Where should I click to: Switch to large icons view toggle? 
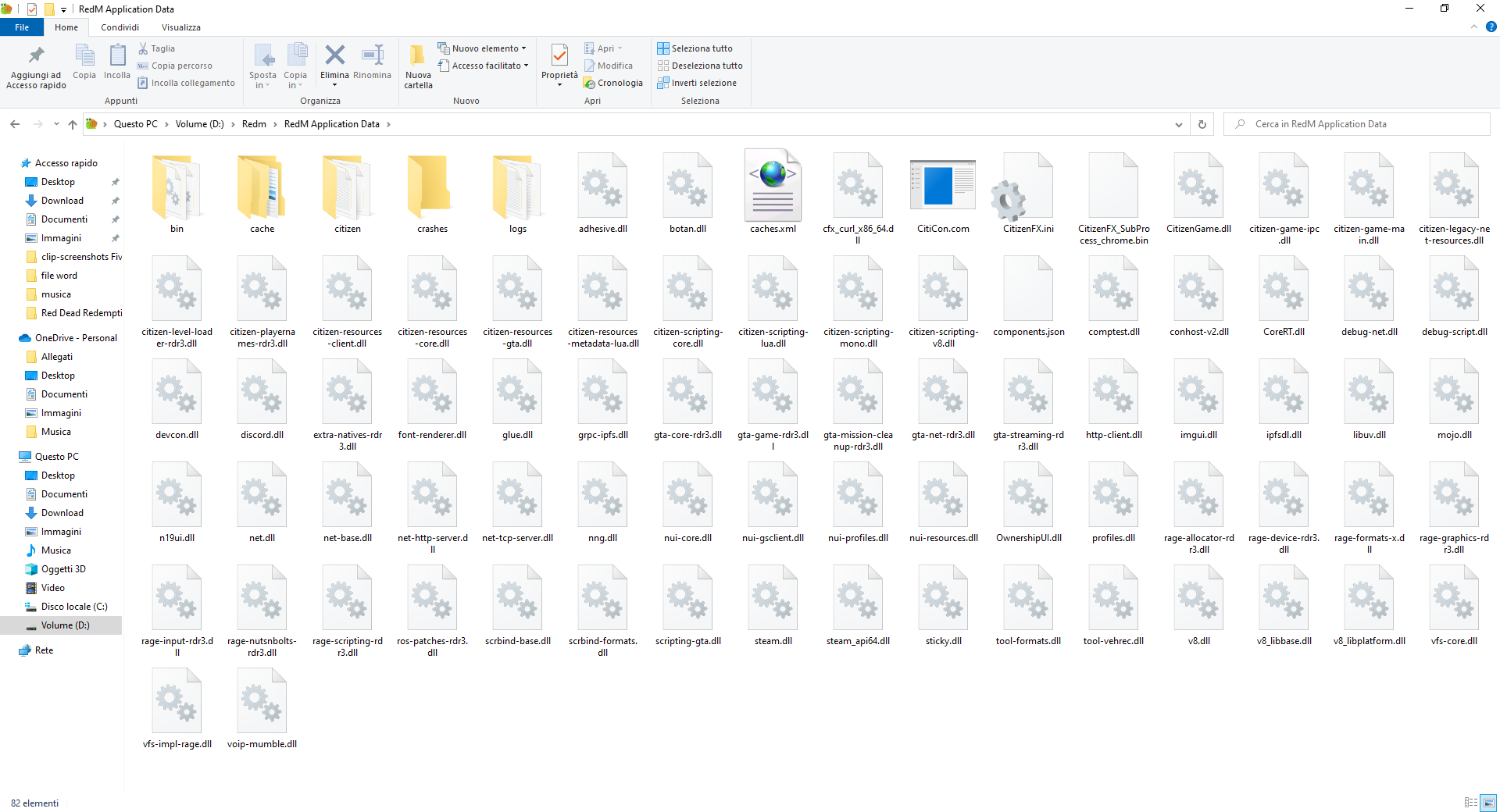point(1489,803)
